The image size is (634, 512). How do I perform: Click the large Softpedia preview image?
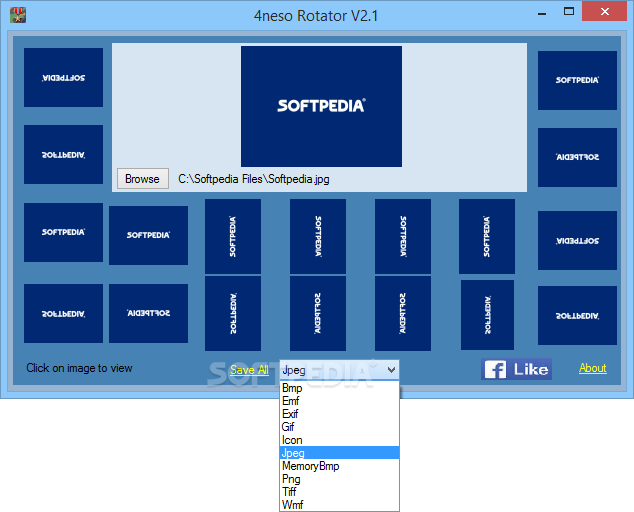click(x=321, y=106)
